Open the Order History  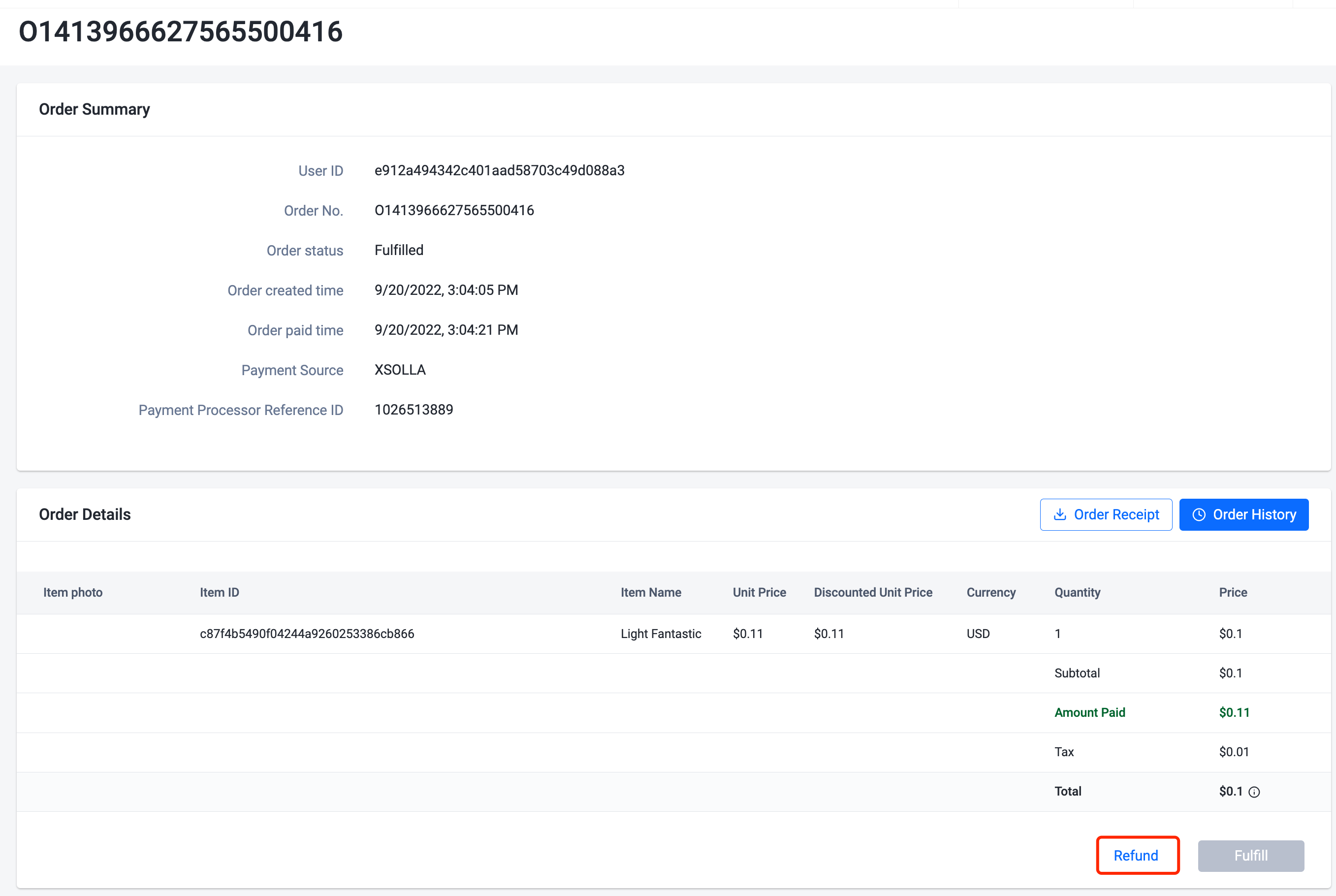(x=1243, y=514)
